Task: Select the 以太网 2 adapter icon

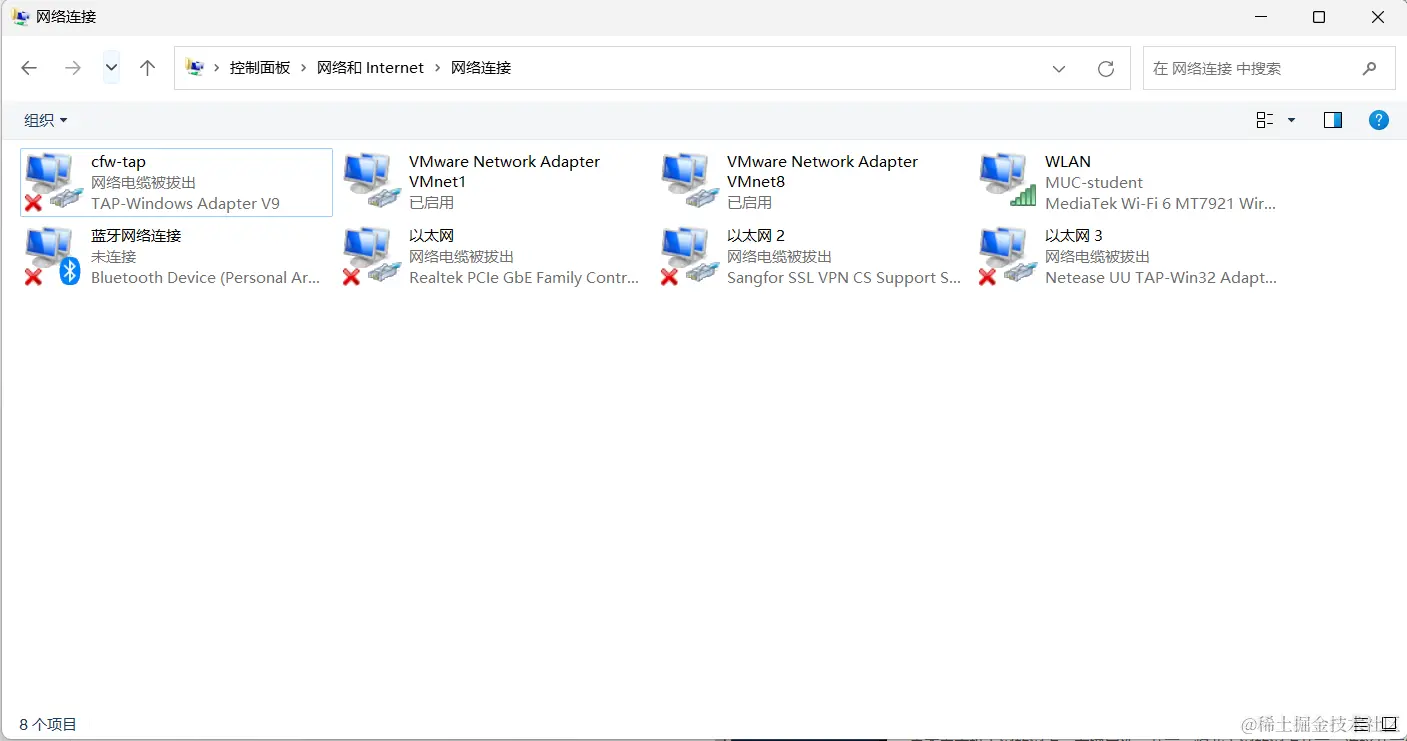Action: point(690,256)
